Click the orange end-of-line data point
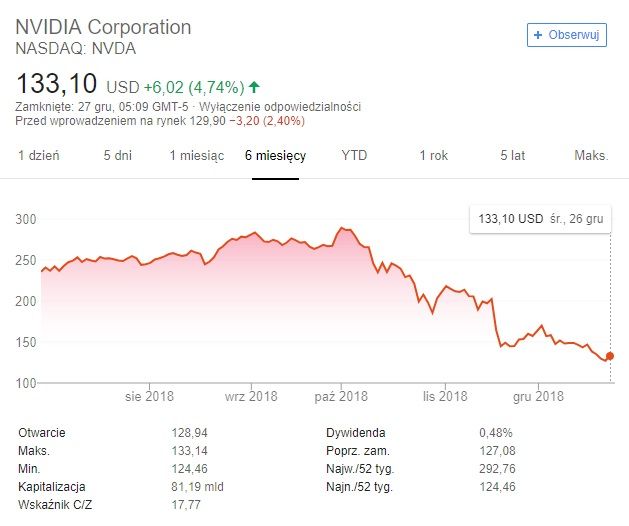Screen dimensions: 629x526 pos(610,355)
